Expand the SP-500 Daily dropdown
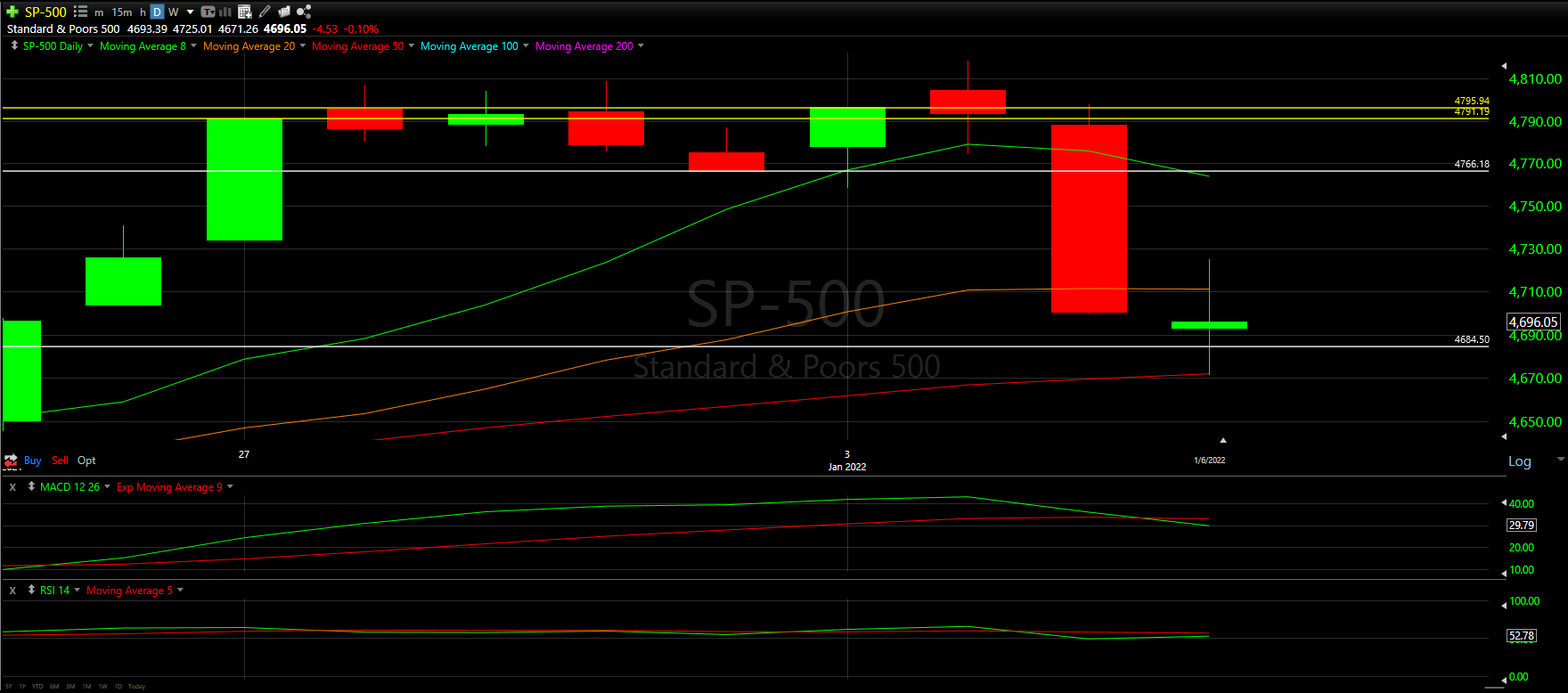Image resolution: width=1568 pixels, height=693 pixels. [x=90, y=45]
